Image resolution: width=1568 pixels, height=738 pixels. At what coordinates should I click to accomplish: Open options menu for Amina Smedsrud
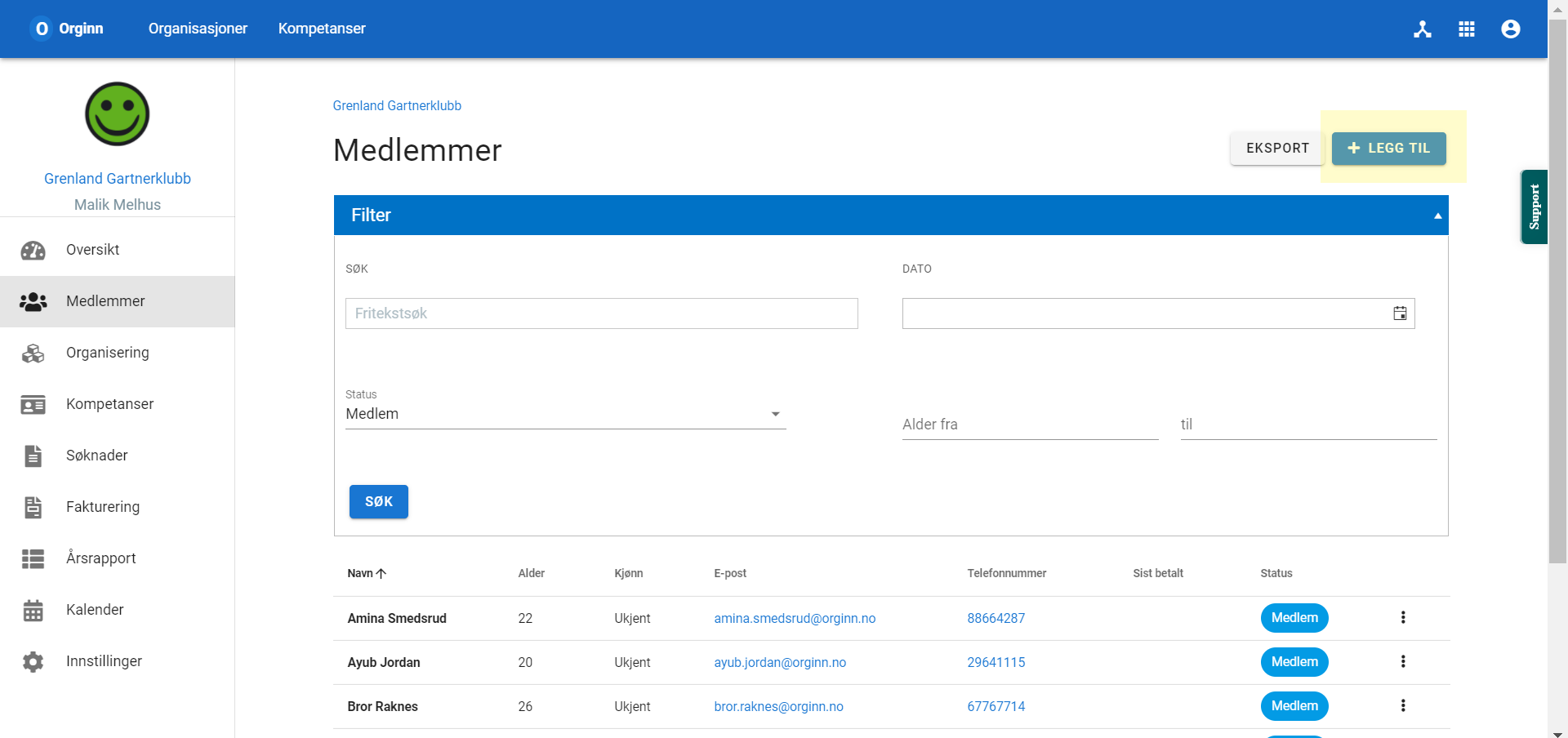coord(1403,618)
